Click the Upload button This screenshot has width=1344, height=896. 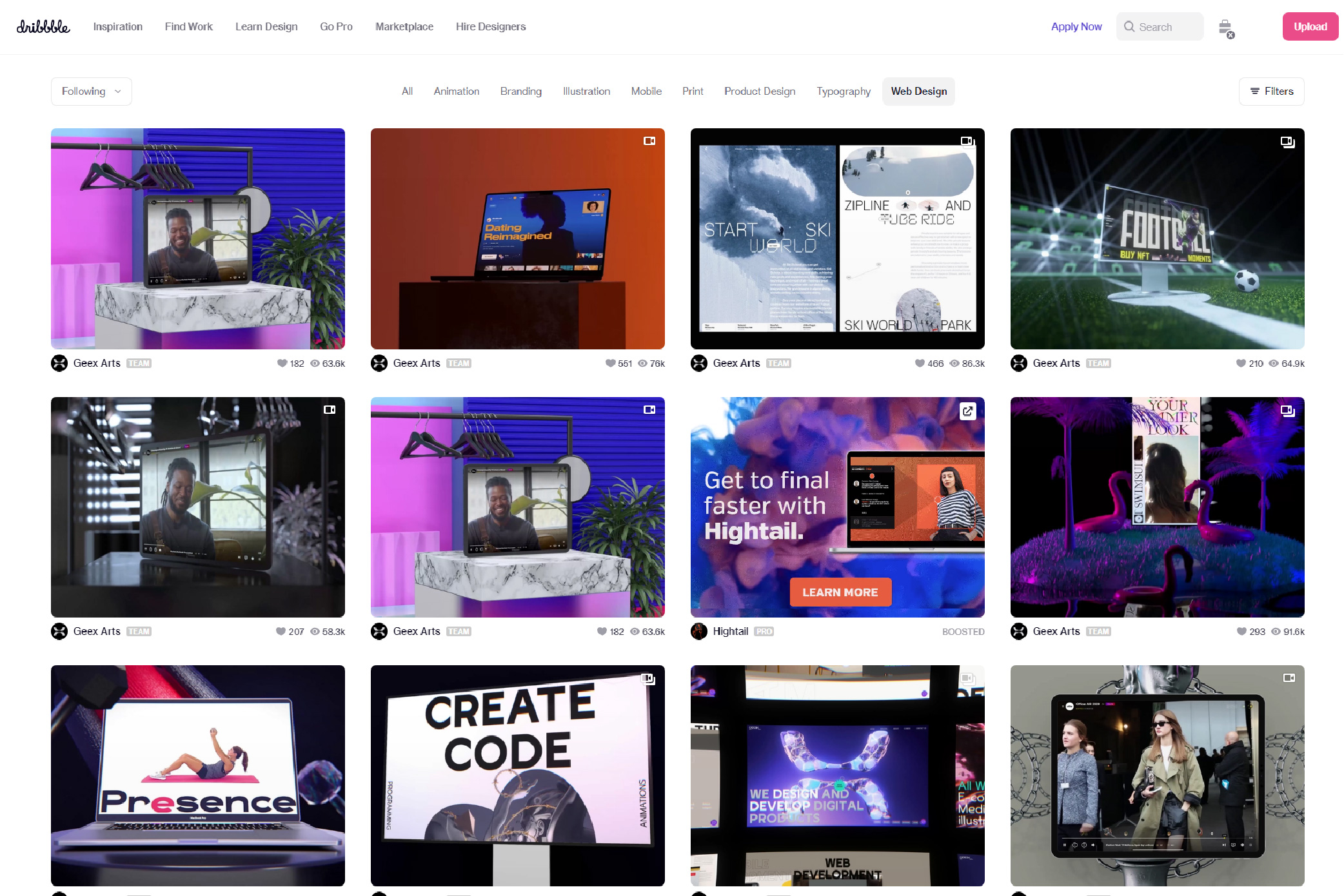point(1309,26)
